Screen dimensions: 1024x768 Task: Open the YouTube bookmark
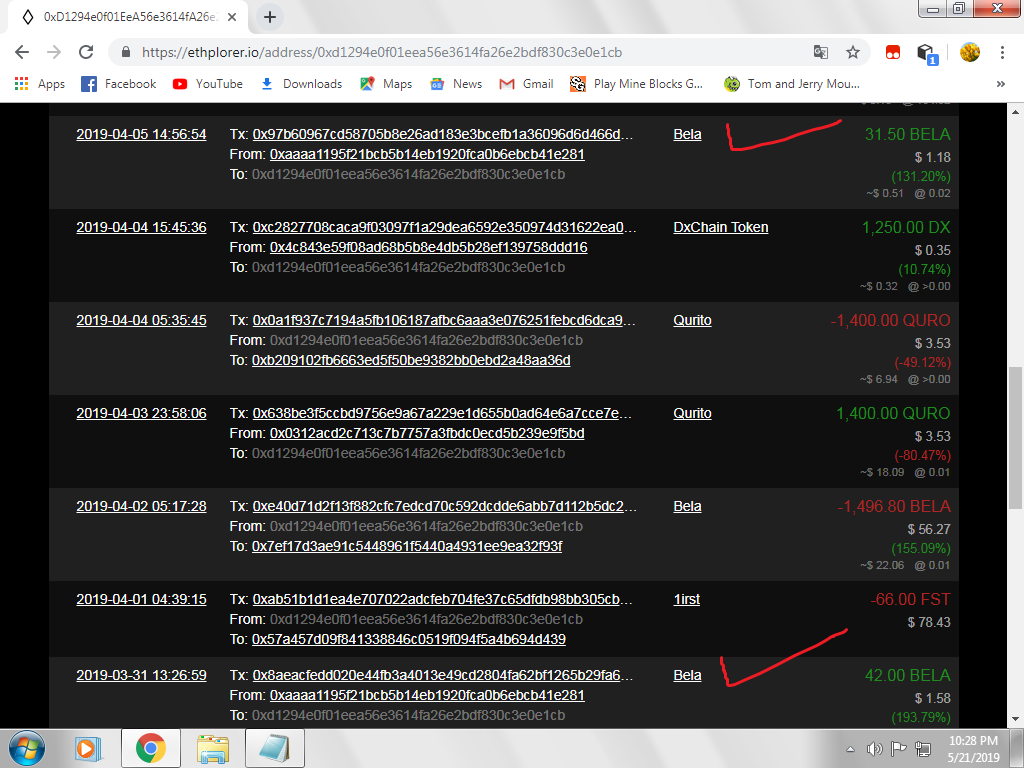(208, 84)
